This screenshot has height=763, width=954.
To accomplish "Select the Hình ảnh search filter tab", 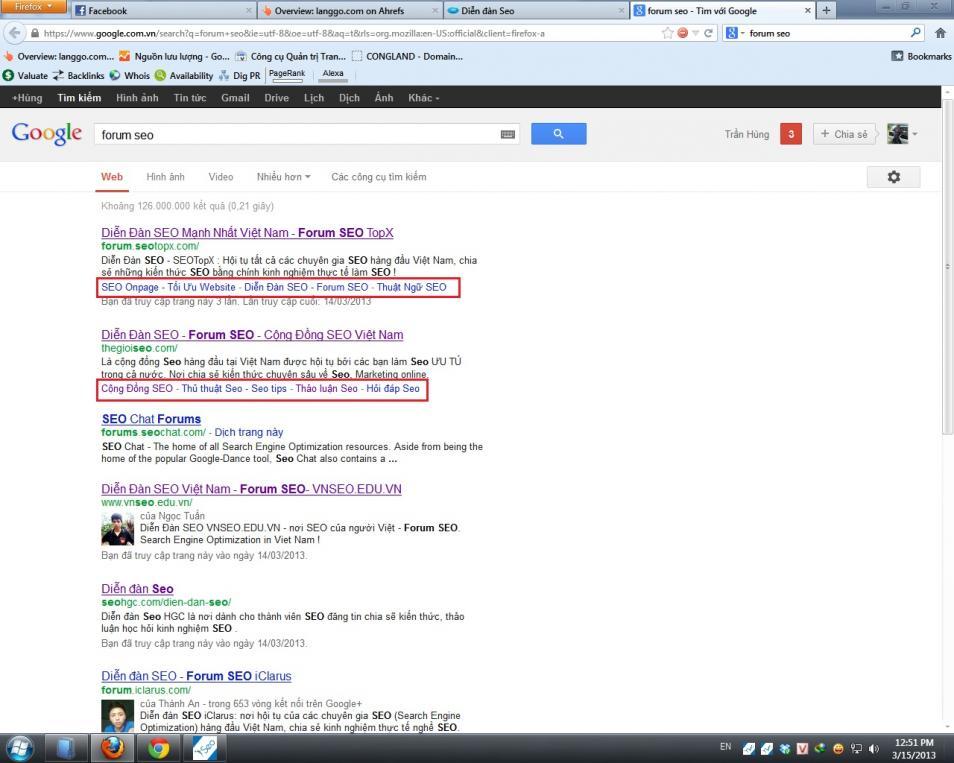I will coord(165,177).
